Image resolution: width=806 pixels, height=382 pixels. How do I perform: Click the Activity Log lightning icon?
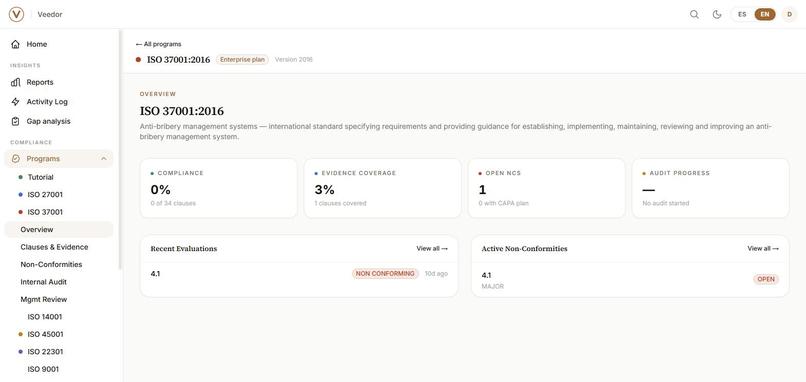point(15,102)
